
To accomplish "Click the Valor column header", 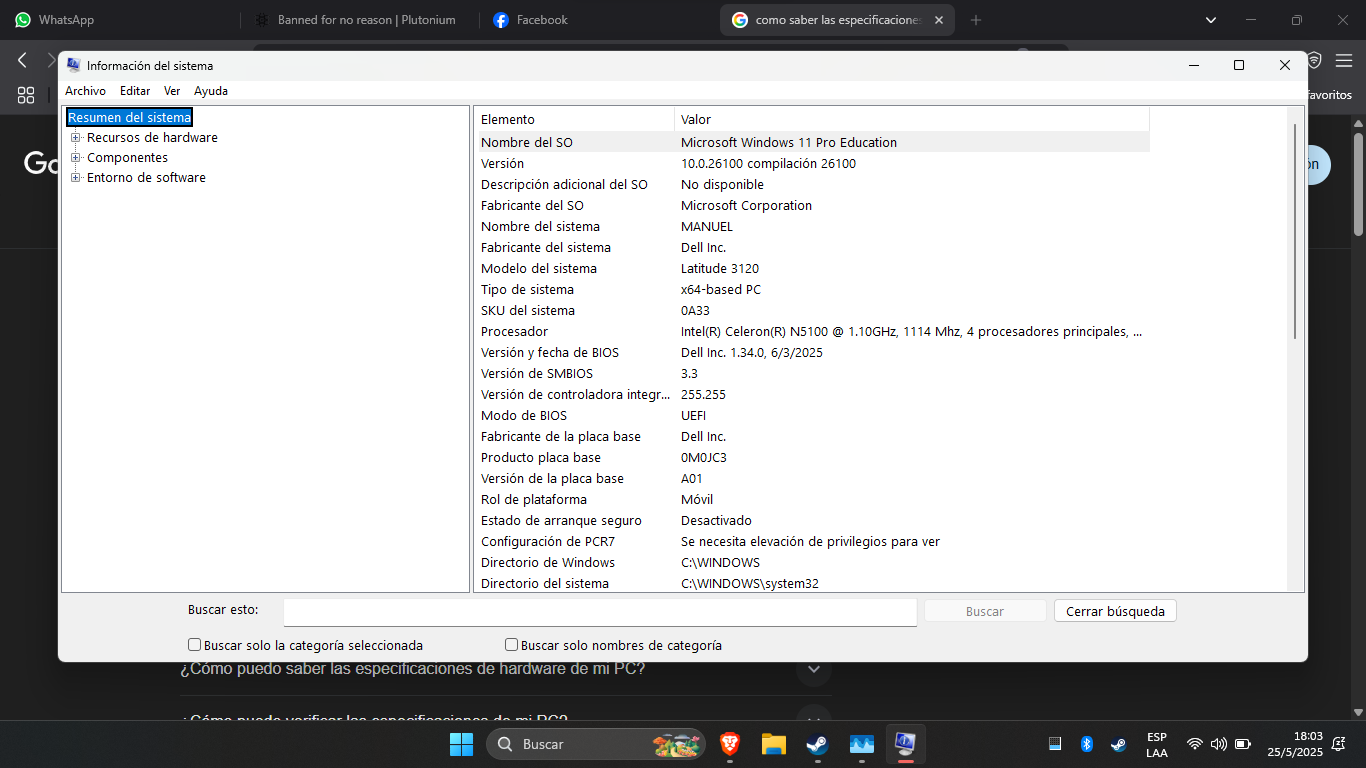I will [912, 119].
